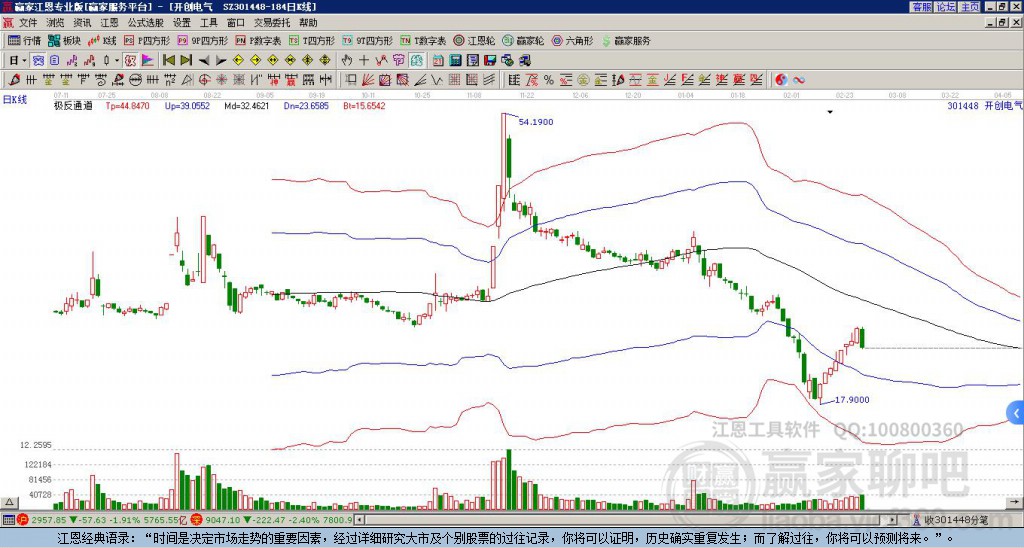This screenshot has width=1024, height=548.
Task: Jump to the first bar with the skip-to-start icon
Action: point(168,61)
